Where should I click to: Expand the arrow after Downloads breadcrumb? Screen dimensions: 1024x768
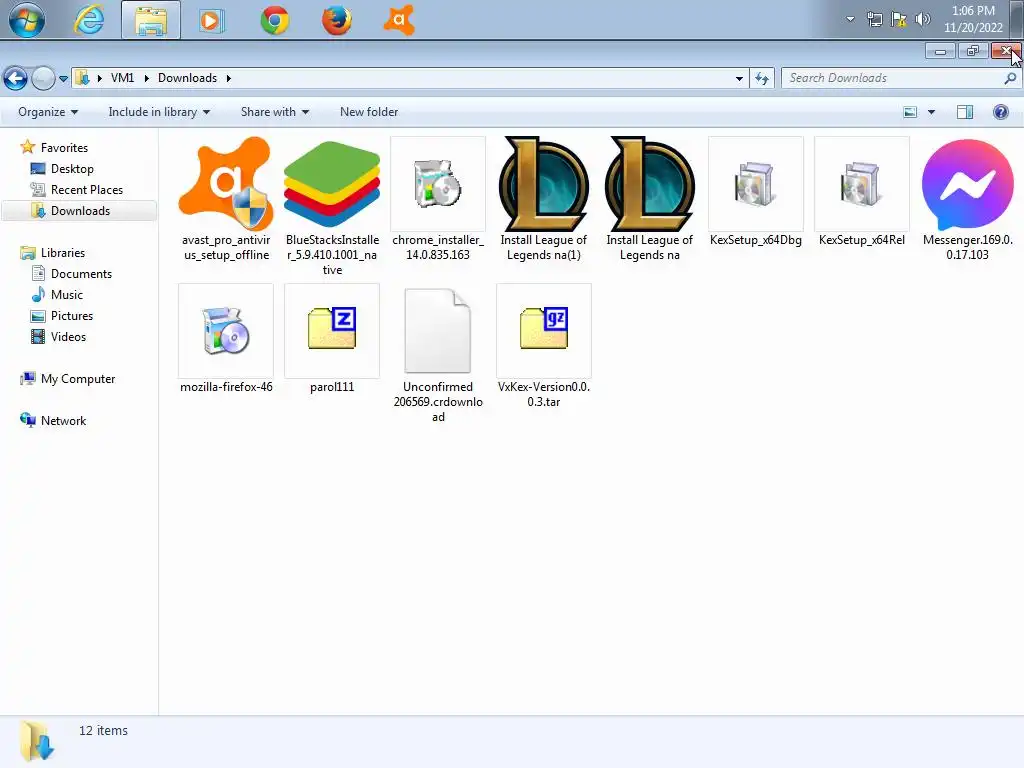pos(229,78)
